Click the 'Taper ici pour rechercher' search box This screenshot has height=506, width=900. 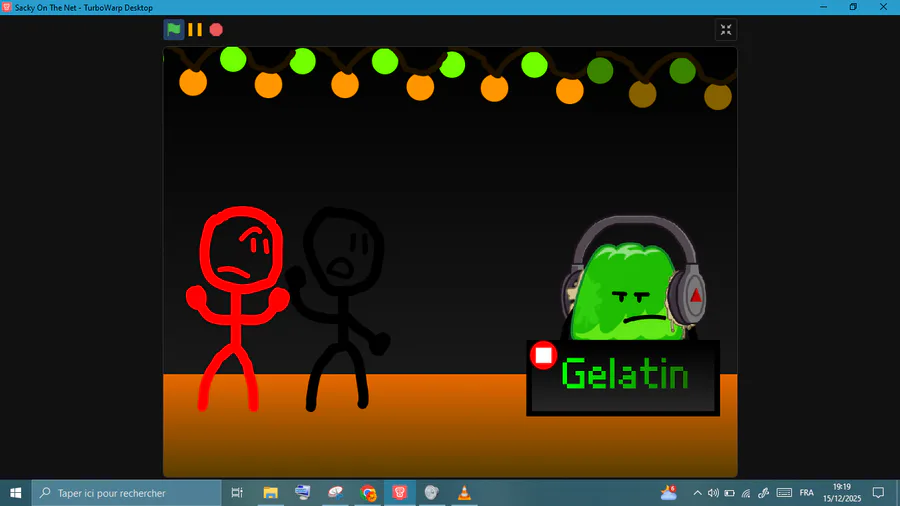pyautogui.click(x=126, y=493)
